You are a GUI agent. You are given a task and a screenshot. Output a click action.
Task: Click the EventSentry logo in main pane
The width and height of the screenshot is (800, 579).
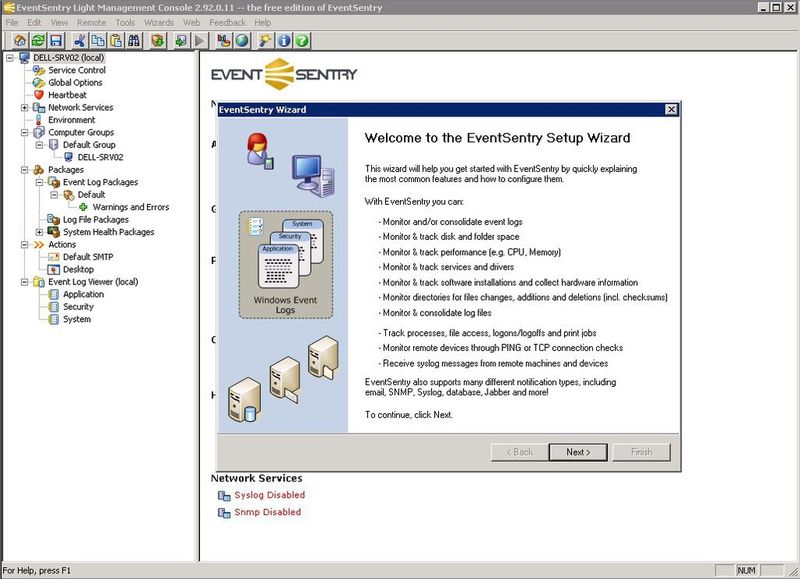[x=284, y=74]
